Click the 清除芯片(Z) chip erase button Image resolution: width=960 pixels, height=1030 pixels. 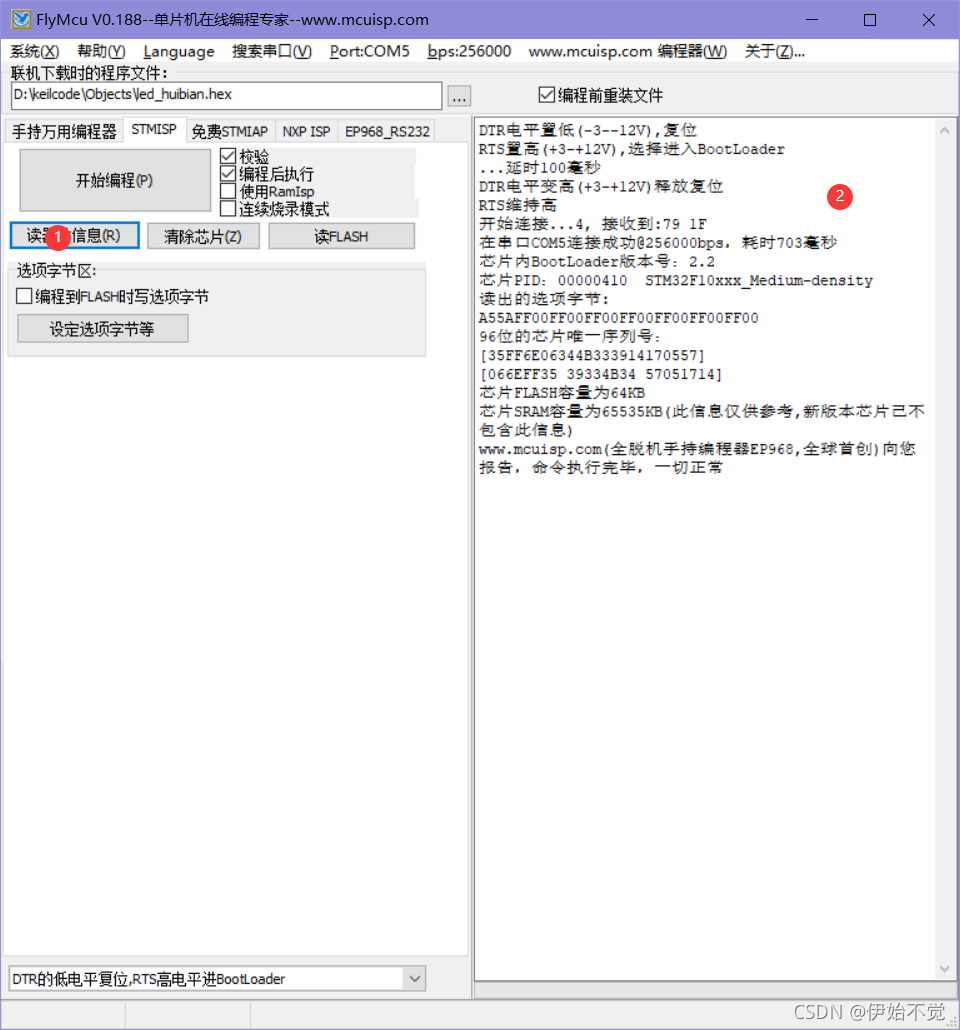pyautogui.click(x=203, y=235)
